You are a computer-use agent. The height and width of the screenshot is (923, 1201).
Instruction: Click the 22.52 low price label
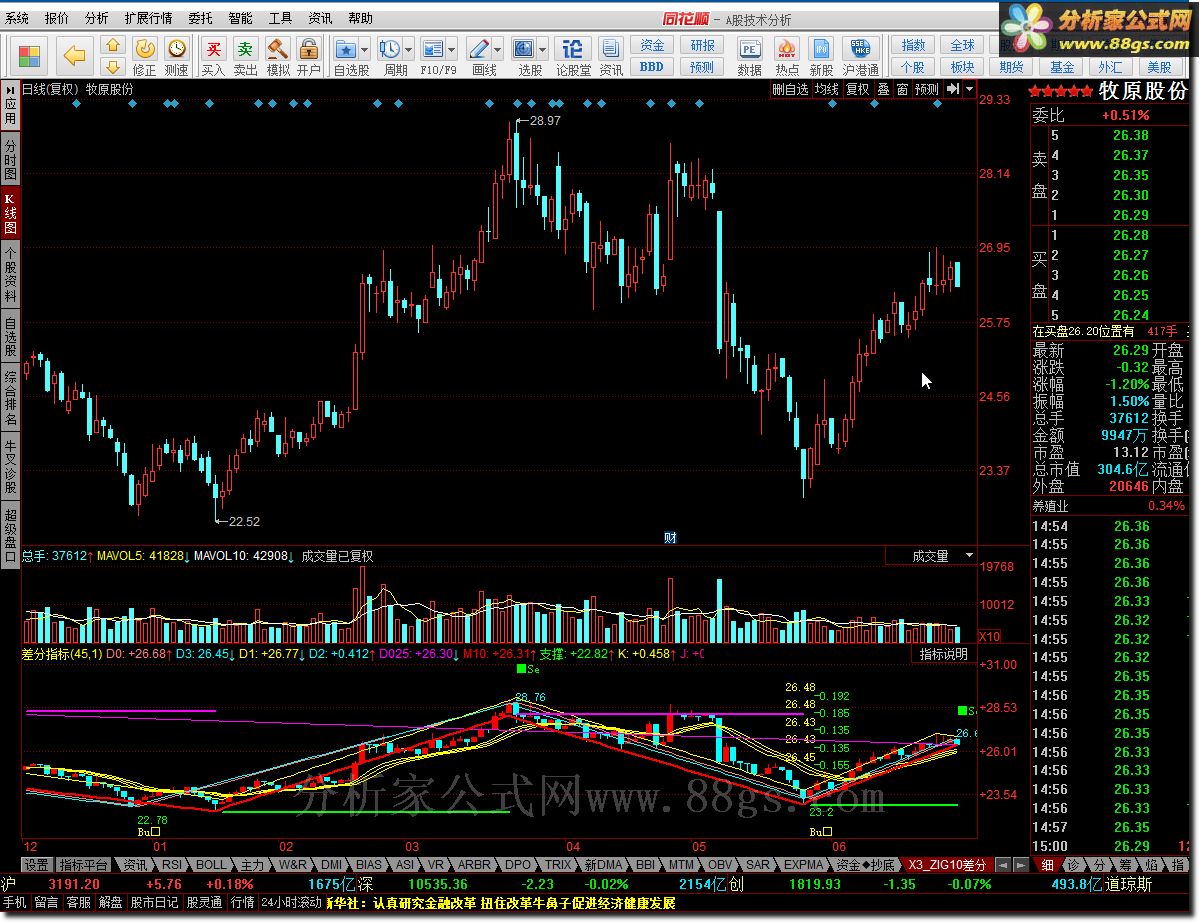(244, 521)
